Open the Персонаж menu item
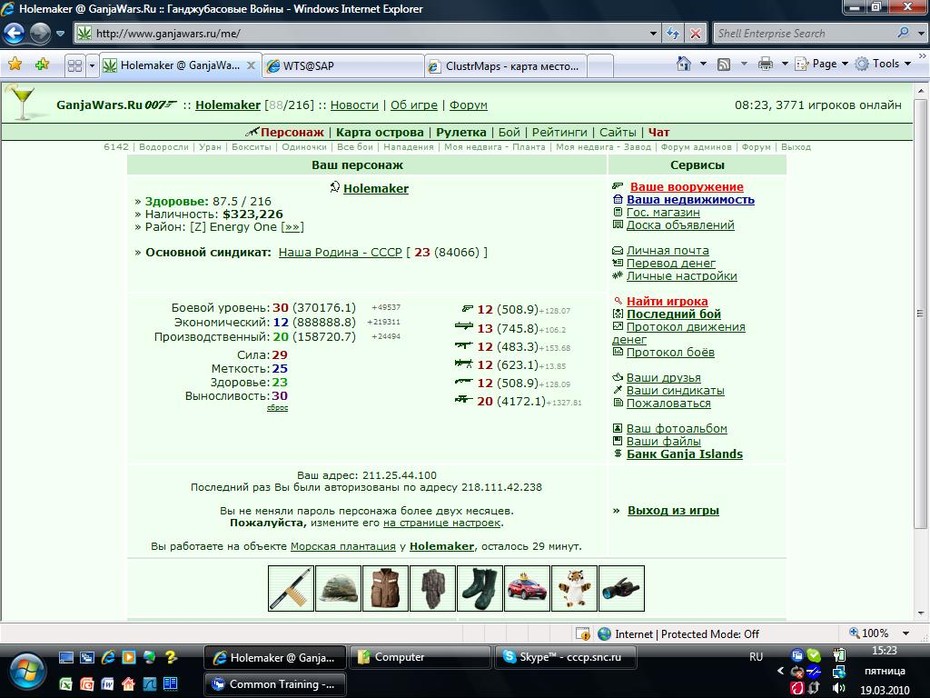 coord(292,132)
